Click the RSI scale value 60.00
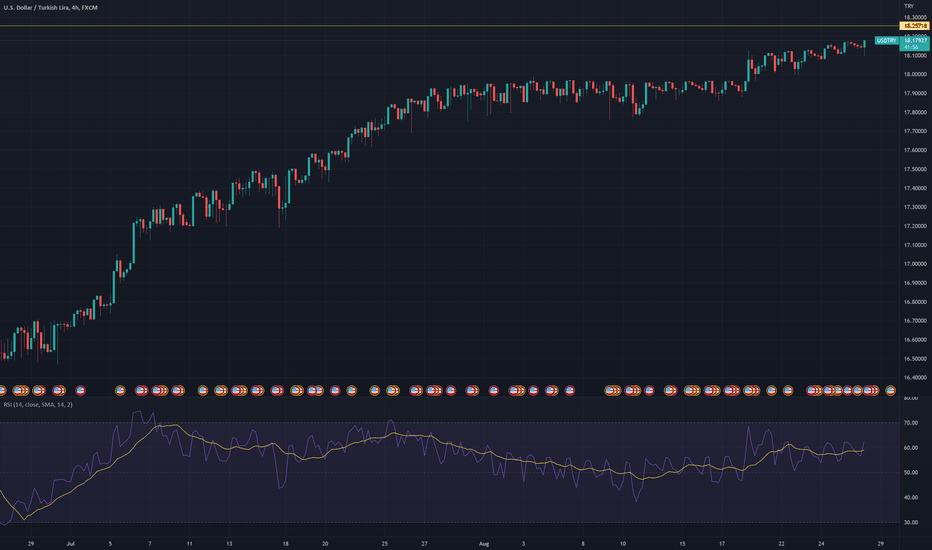This screenshot has width=932, height=550. (x=911, y=448)
